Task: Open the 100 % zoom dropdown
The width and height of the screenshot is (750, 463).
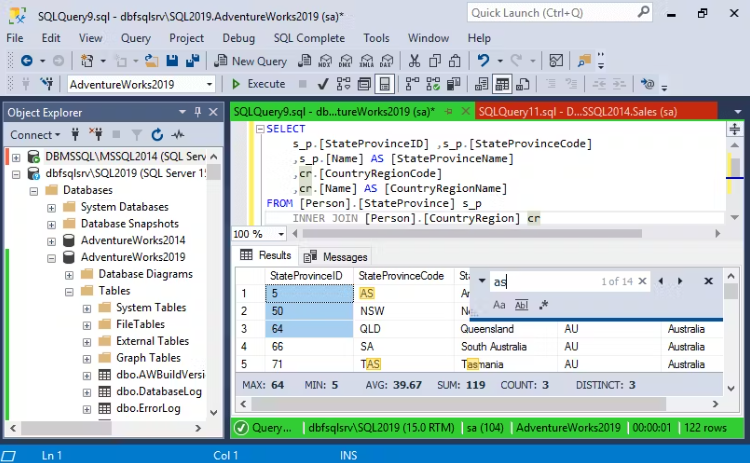Action: [281, 234]
